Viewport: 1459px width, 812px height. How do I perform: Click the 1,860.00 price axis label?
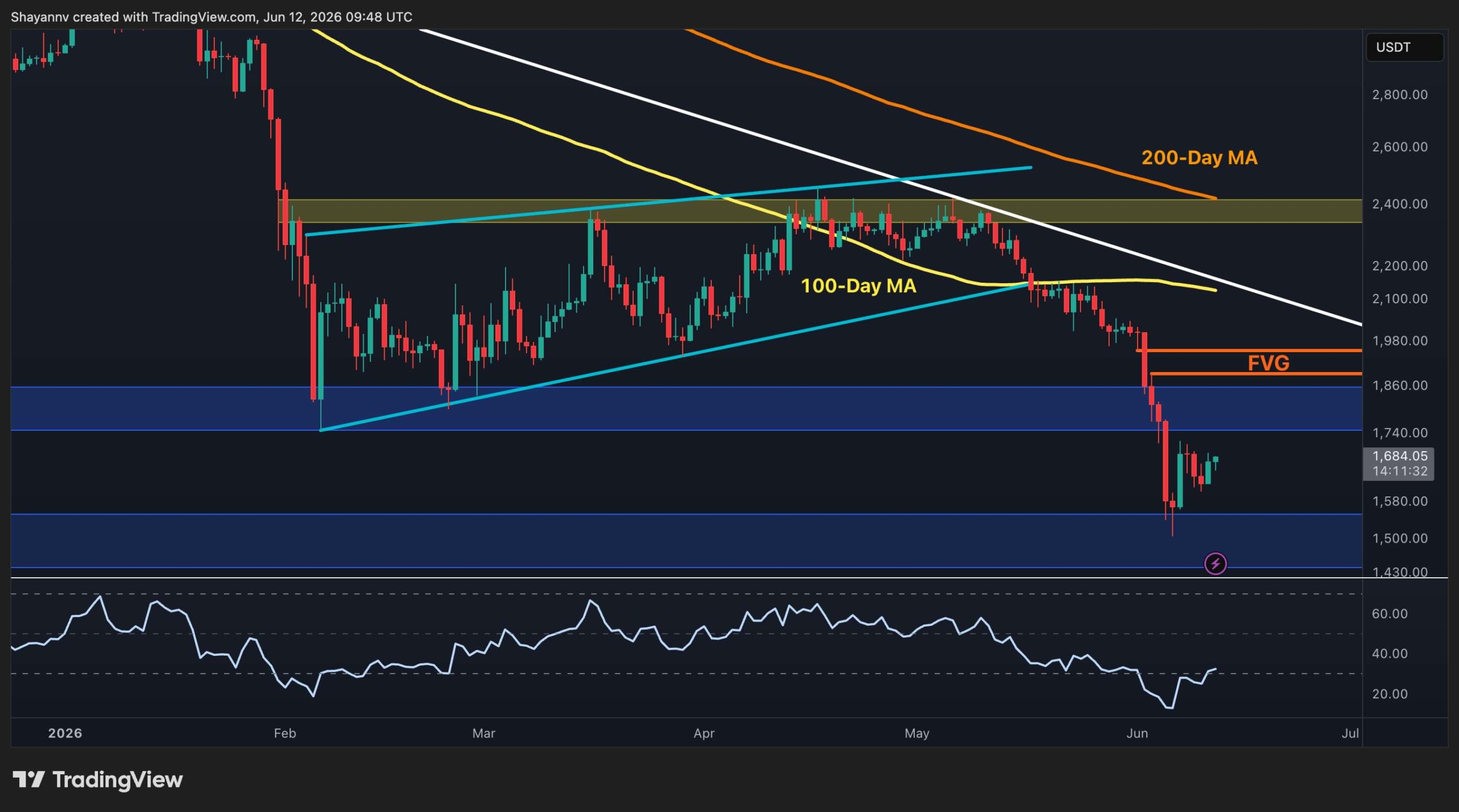click(1400, 386)
